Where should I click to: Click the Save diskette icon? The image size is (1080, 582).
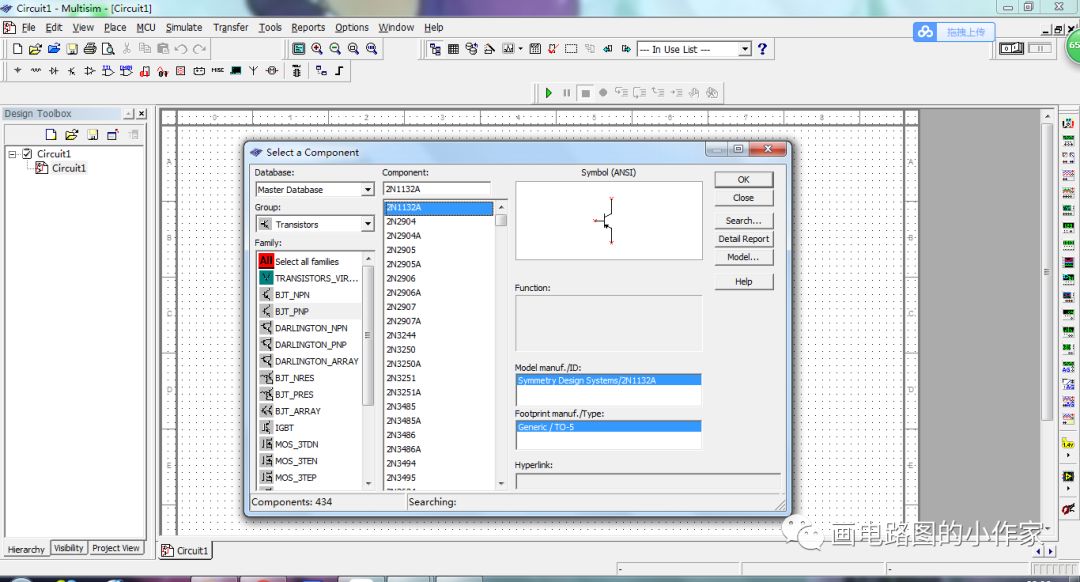72,49
